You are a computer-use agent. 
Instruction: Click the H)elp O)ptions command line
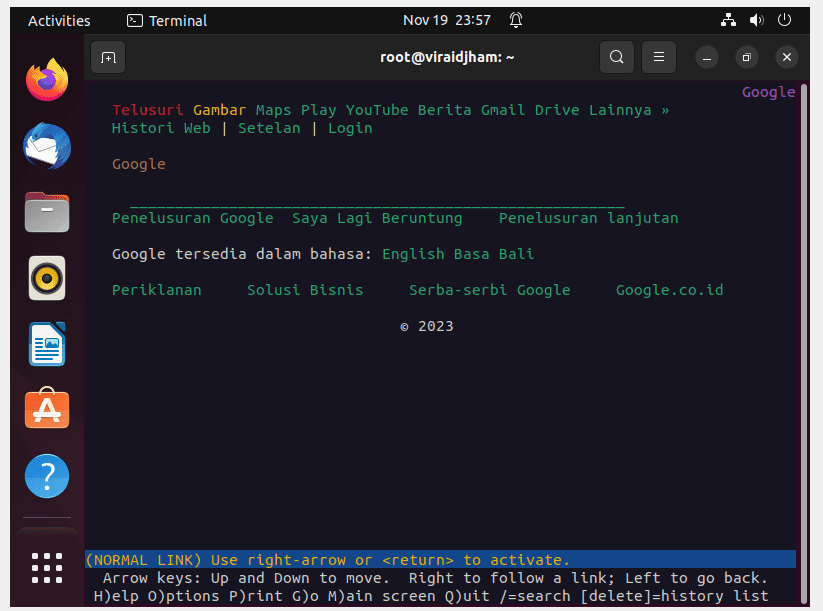(431, 596)
